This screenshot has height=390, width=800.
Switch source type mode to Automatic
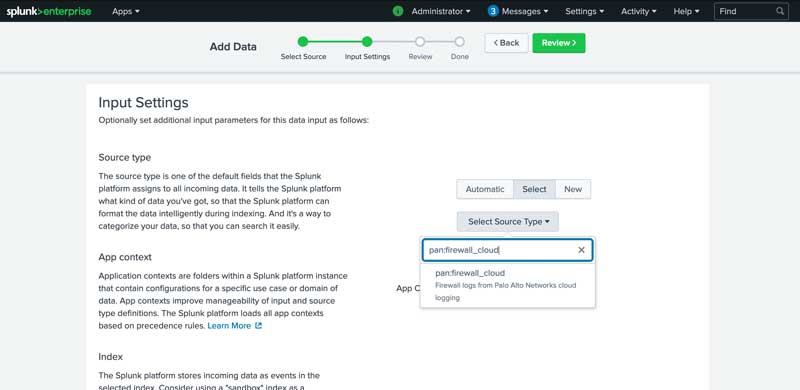[x=485, y=189]
